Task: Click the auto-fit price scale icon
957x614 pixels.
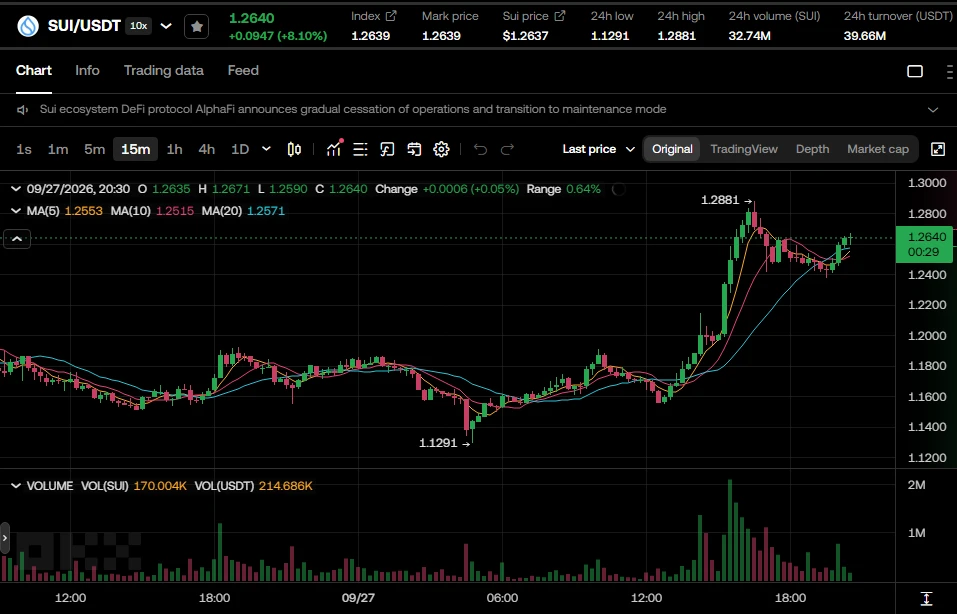Action: 926,598
